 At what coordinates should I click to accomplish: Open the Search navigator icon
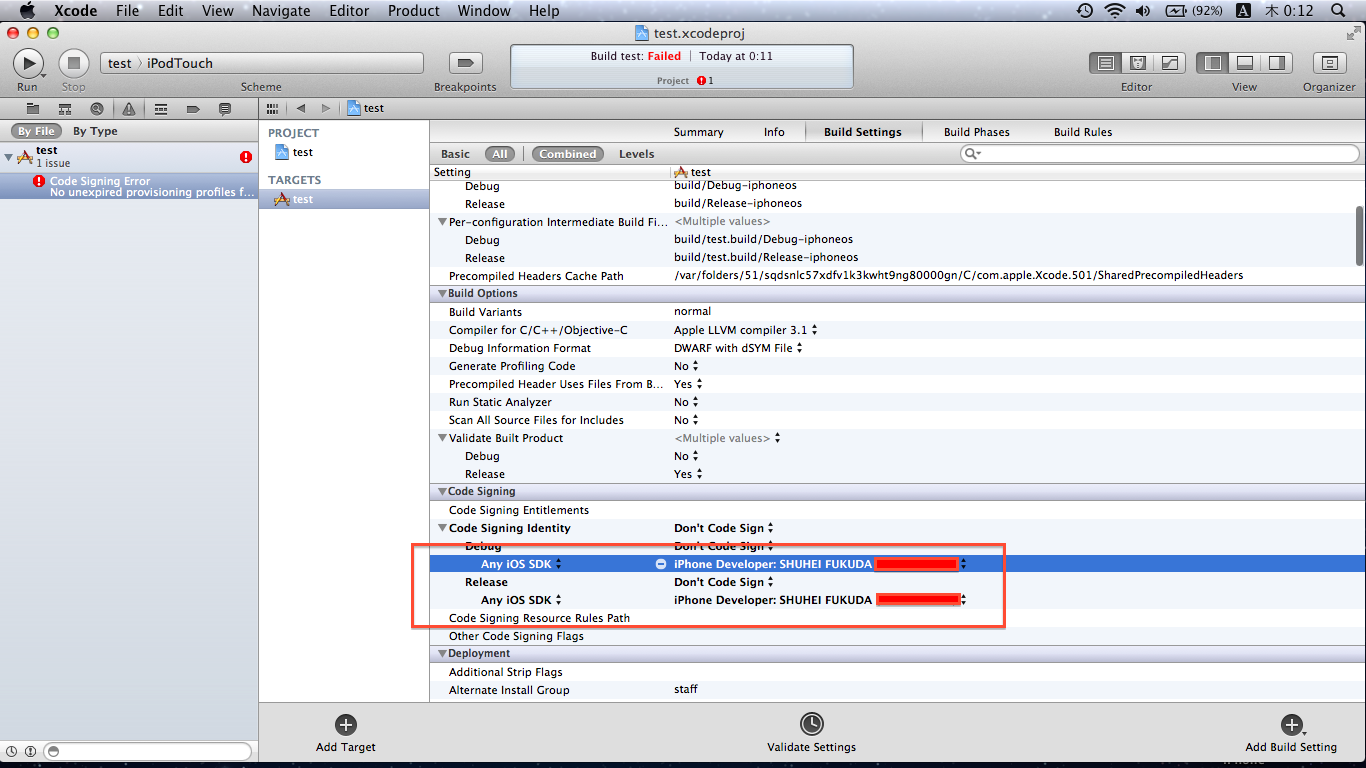point(97,108)
